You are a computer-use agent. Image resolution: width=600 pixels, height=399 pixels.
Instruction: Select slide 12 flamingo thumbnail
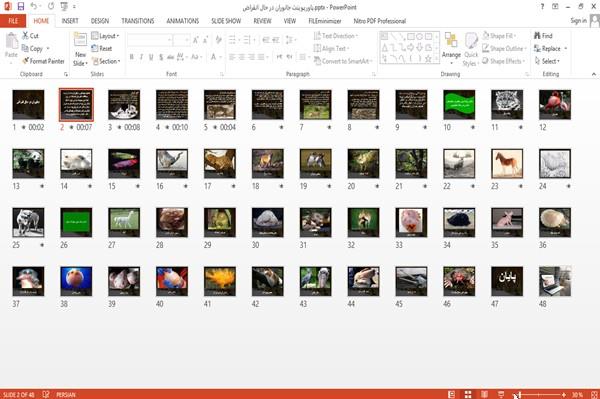click(x=555, y=104)
